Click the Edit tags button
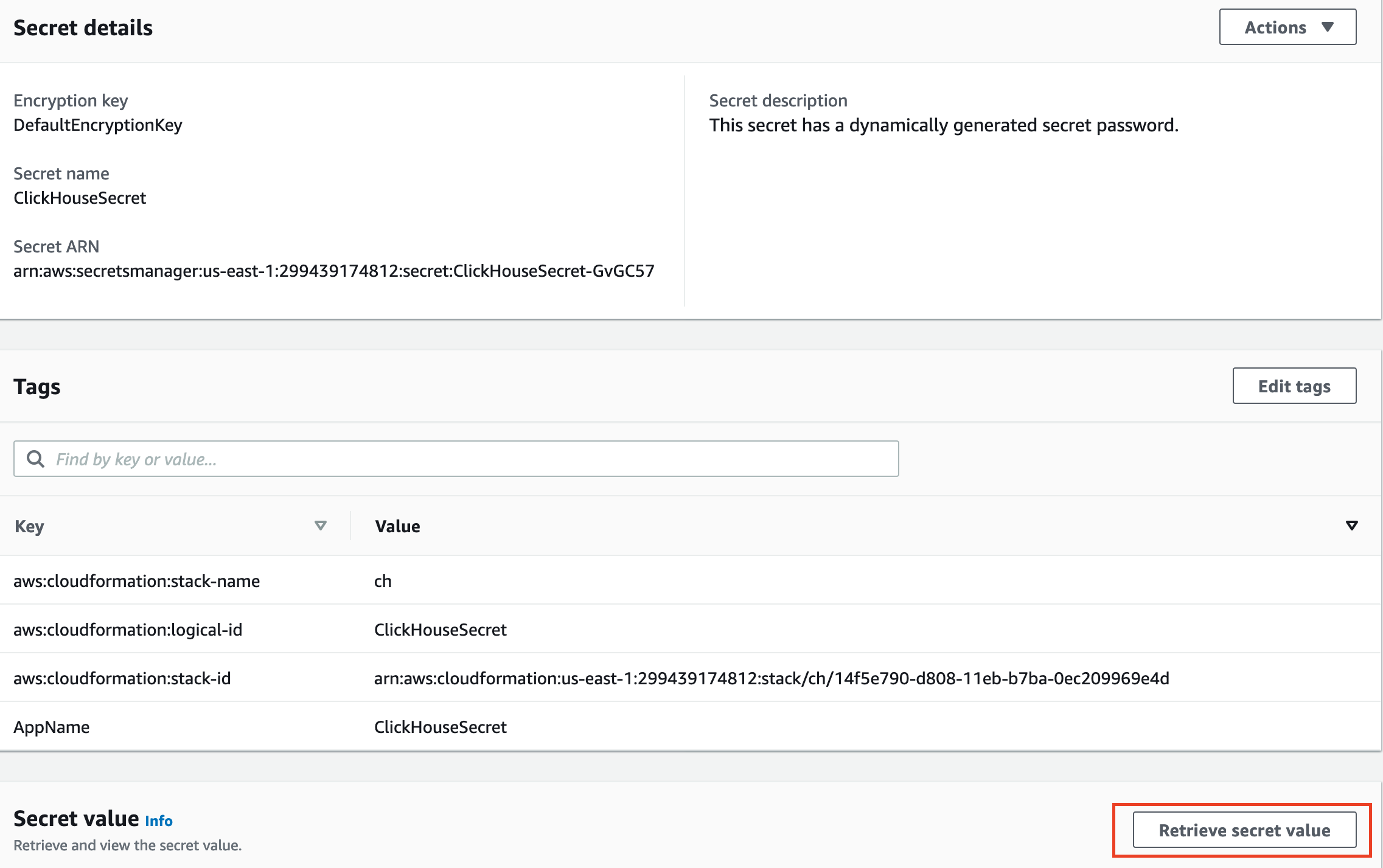 (1294, 386)
